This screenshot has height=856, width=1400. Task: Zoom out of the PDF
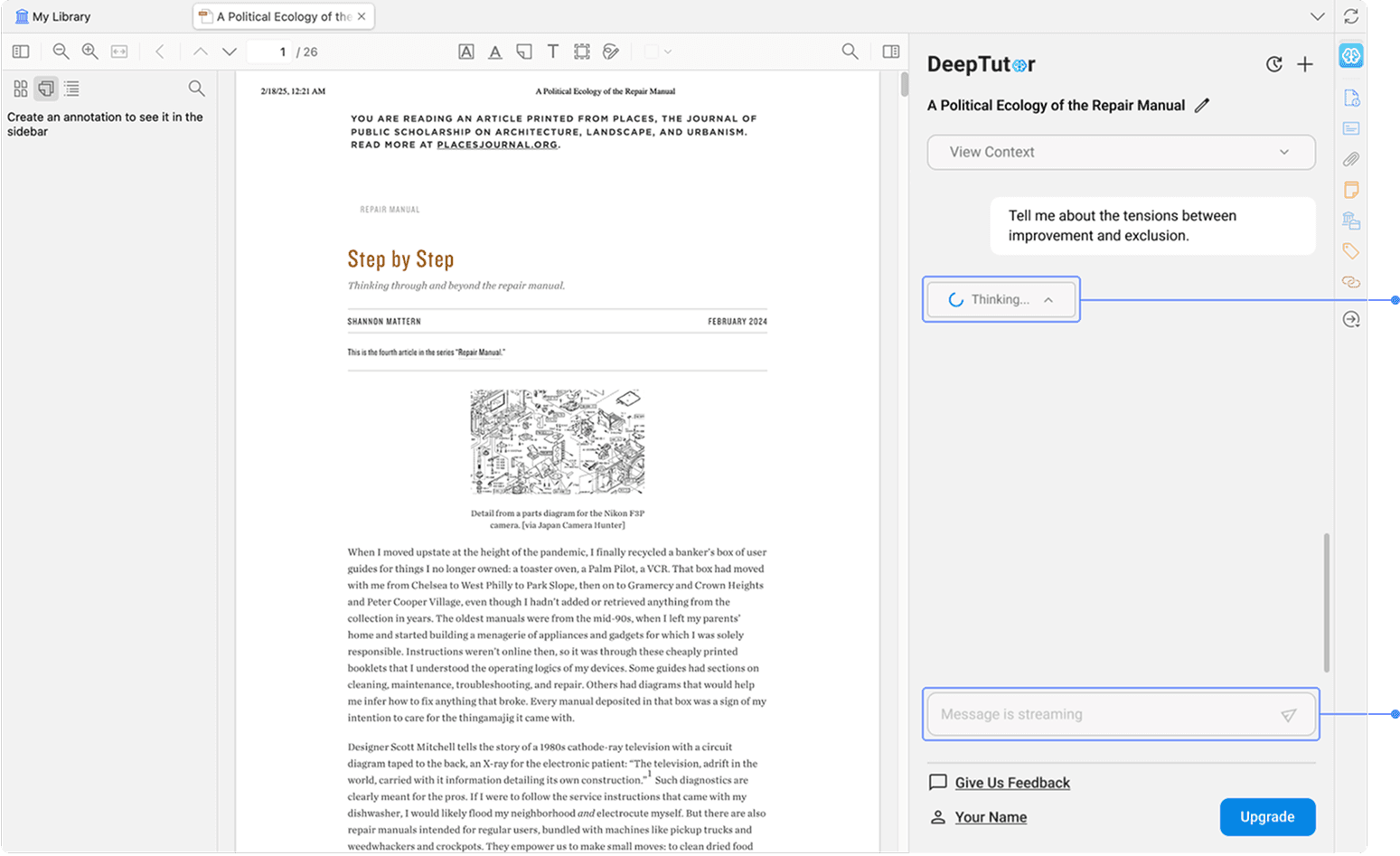[61, 52]
